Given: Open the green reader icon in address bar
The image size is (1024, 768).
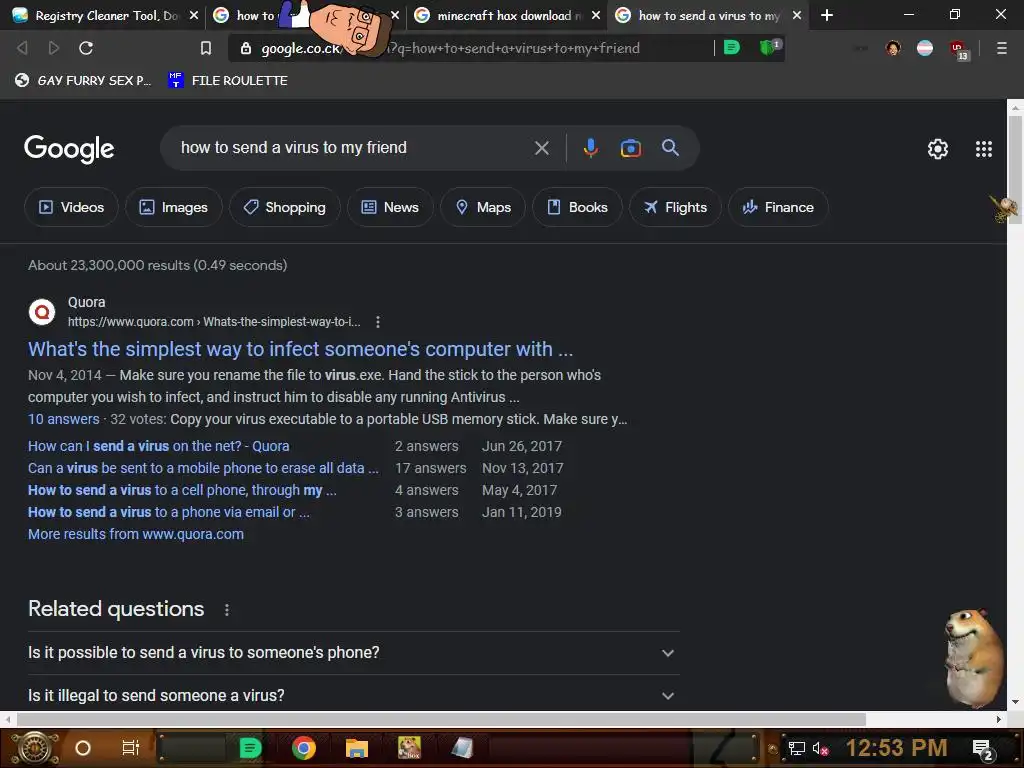Looking at the screenshot, I should tap(731, 47).
